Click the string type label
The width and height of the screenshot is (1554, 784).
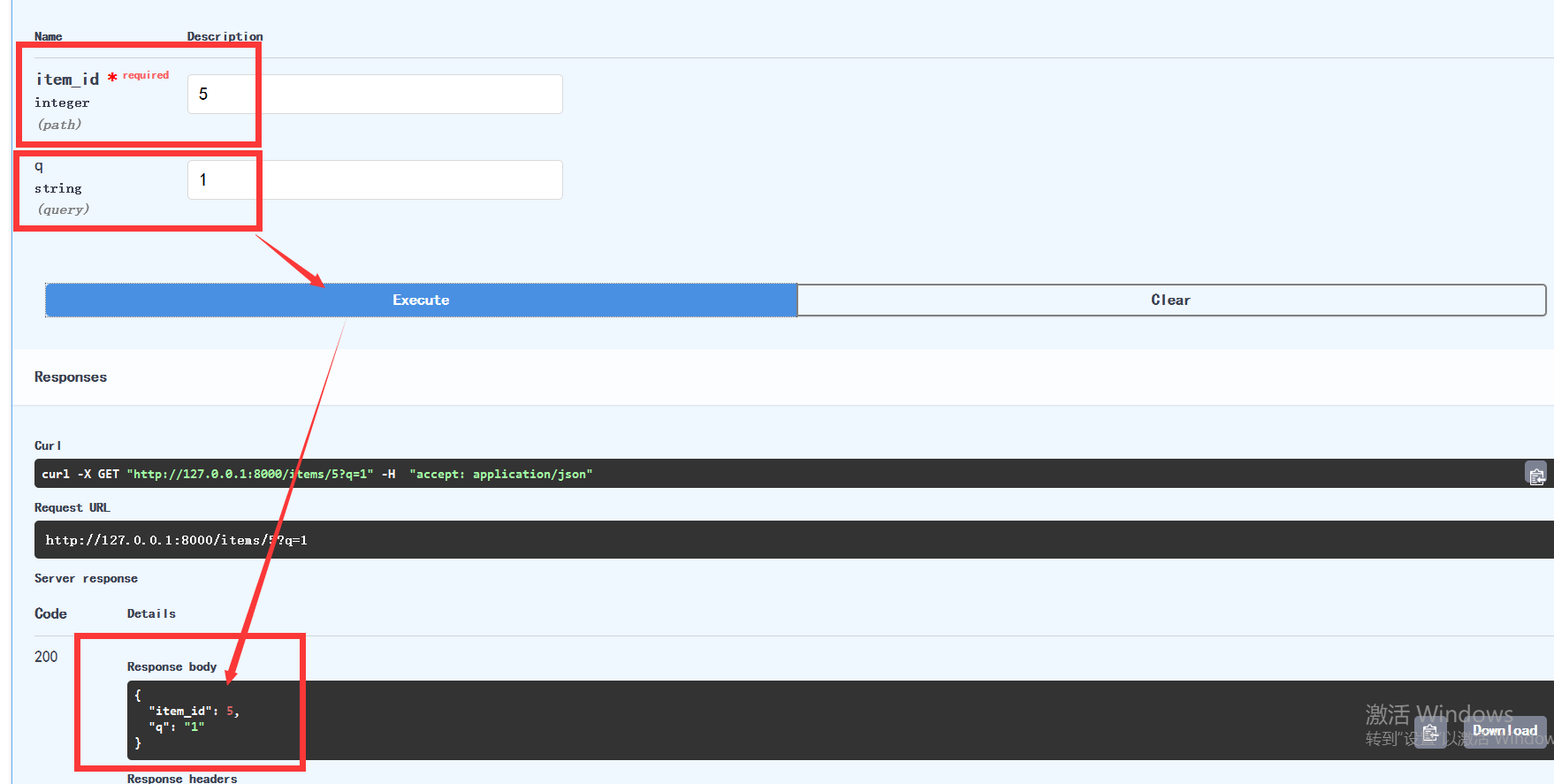(x=58, y=188)
